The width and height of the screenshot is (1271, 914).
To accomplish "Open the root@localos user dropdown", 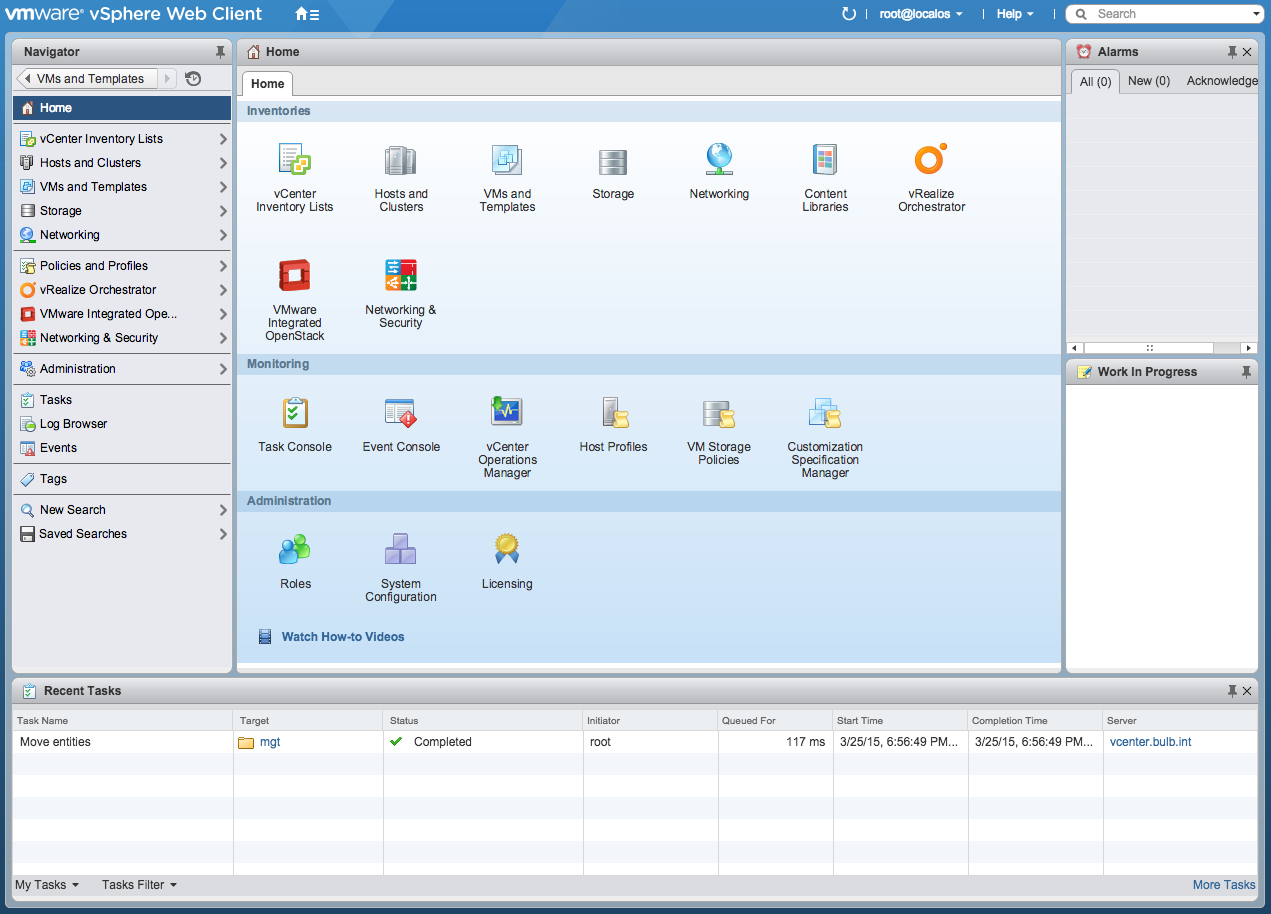I will [921, 14].
